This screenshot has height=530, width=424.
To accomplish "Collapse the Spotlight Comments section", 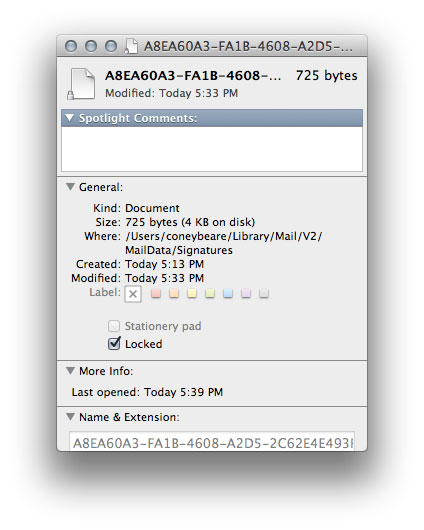I will pos(70,118).
